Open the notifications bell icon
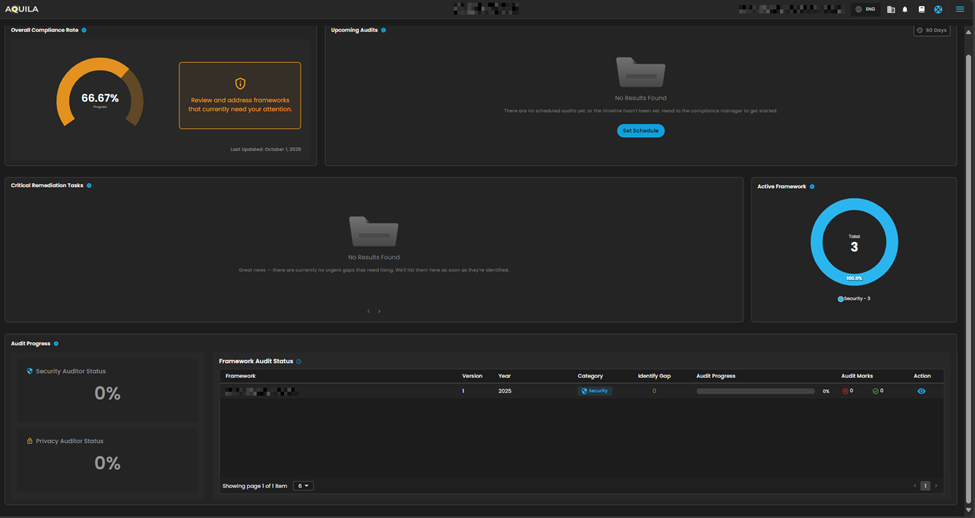The width and height of the screenshot is (975, 518). pos(905,9)
